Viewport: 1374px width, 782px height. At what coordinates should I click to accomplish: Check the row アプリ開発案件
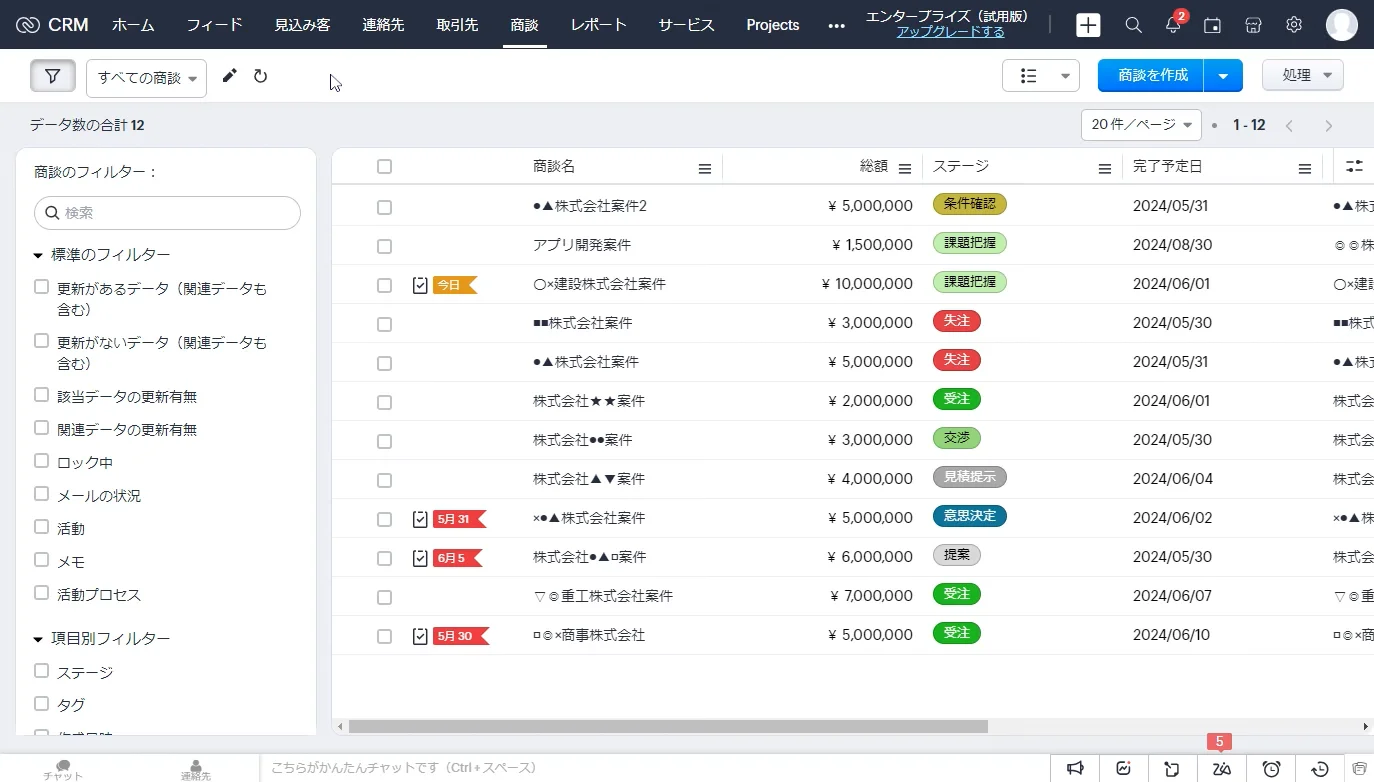384,246
